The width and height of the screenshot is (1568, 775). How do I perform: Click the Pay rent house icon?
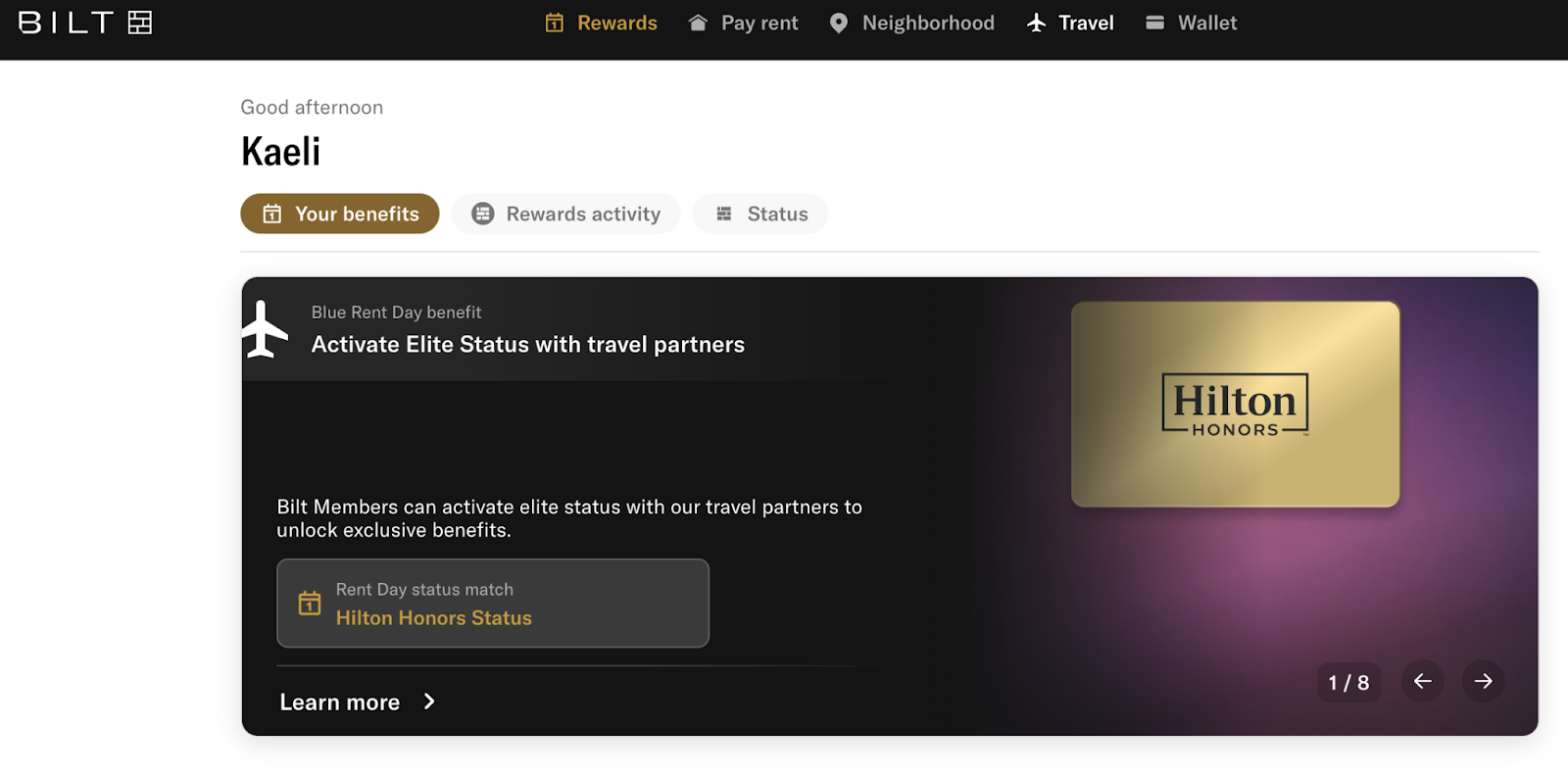click(698, 23)
